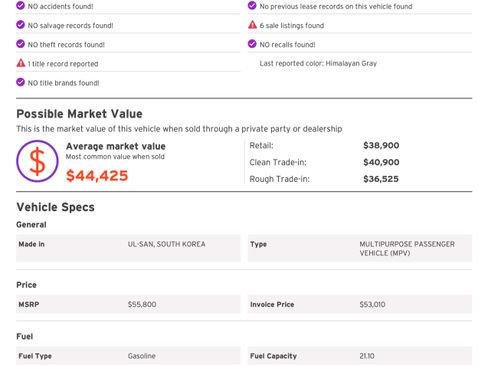Screen dimensions: 488x366
Task: Click the Average market value label
Action: 116,146
